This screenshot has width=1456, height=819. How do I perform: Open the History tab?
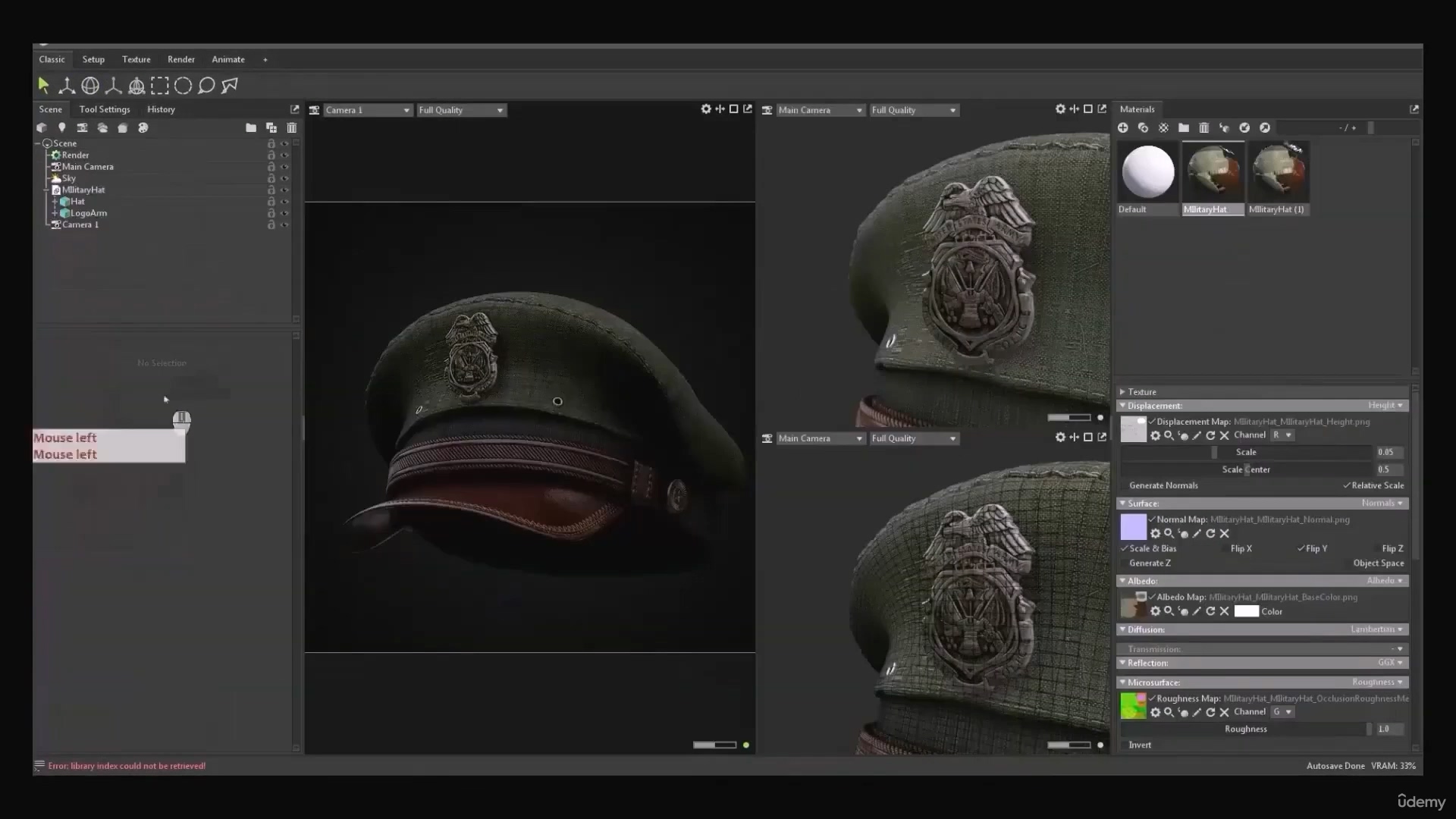point(161,109)
